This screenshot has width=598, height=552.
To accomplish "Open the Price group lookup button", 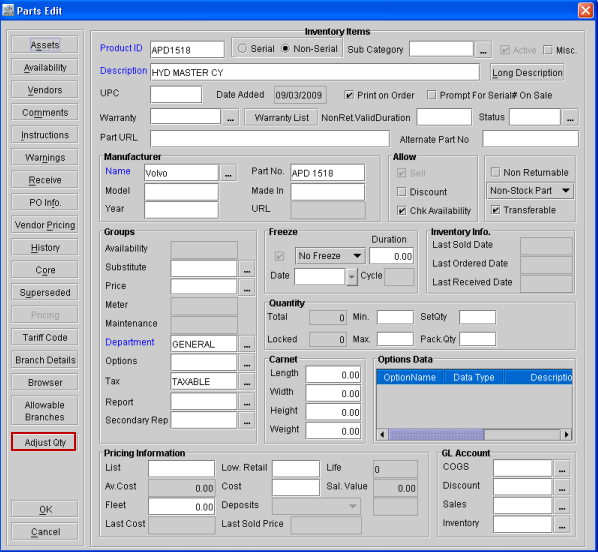I will click(x=247, y=287).
